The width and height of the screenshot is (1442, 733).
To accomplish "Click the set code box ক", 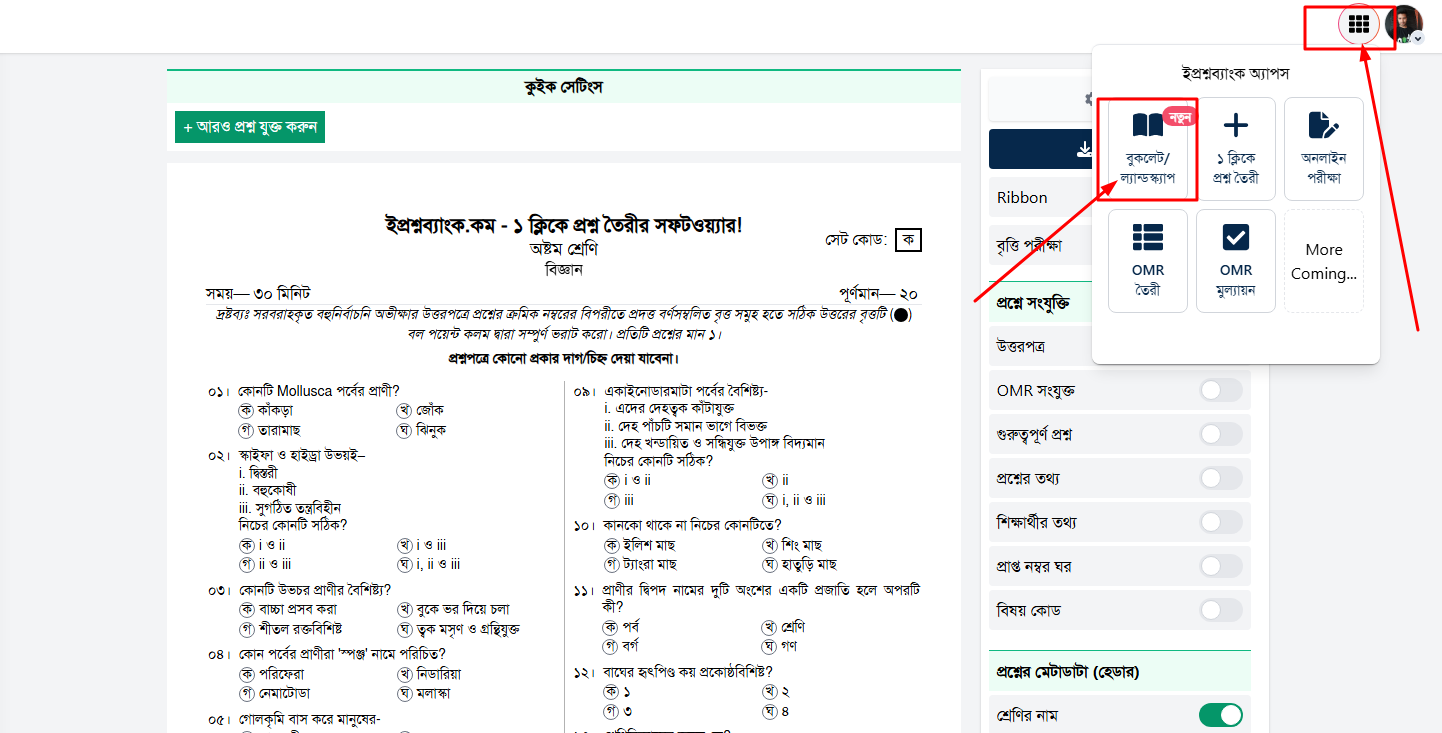I will pyautogui.click(x=908, y=240).
